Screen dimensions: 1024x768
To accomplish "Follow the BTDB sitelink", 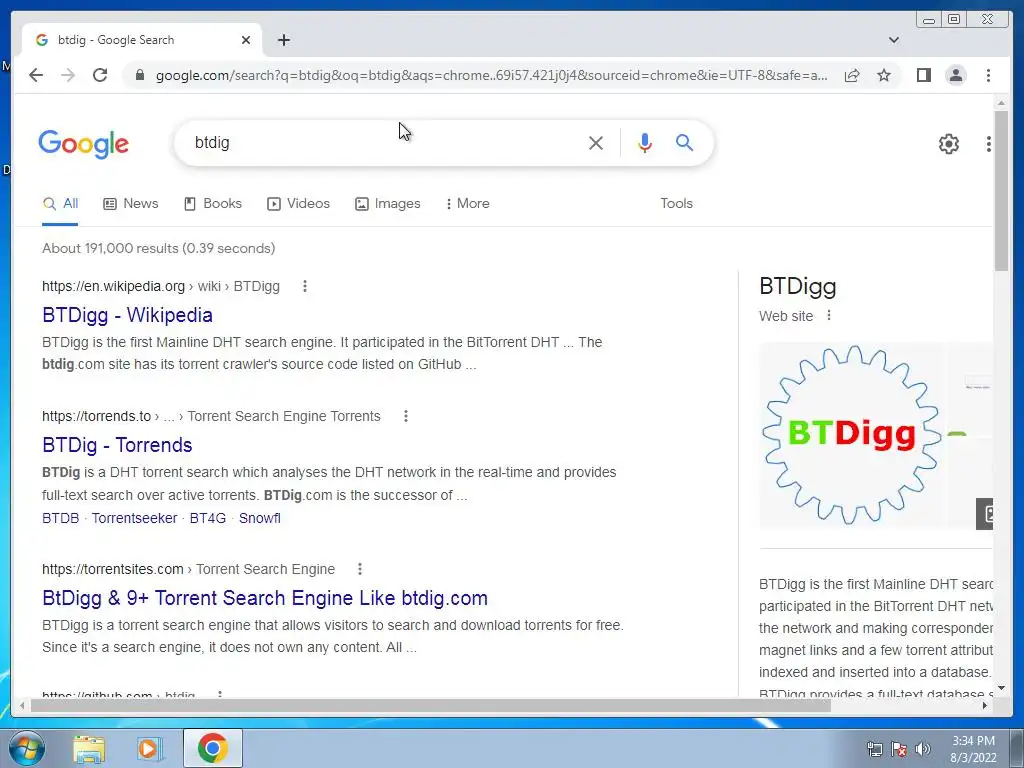I will pos(60,518).
